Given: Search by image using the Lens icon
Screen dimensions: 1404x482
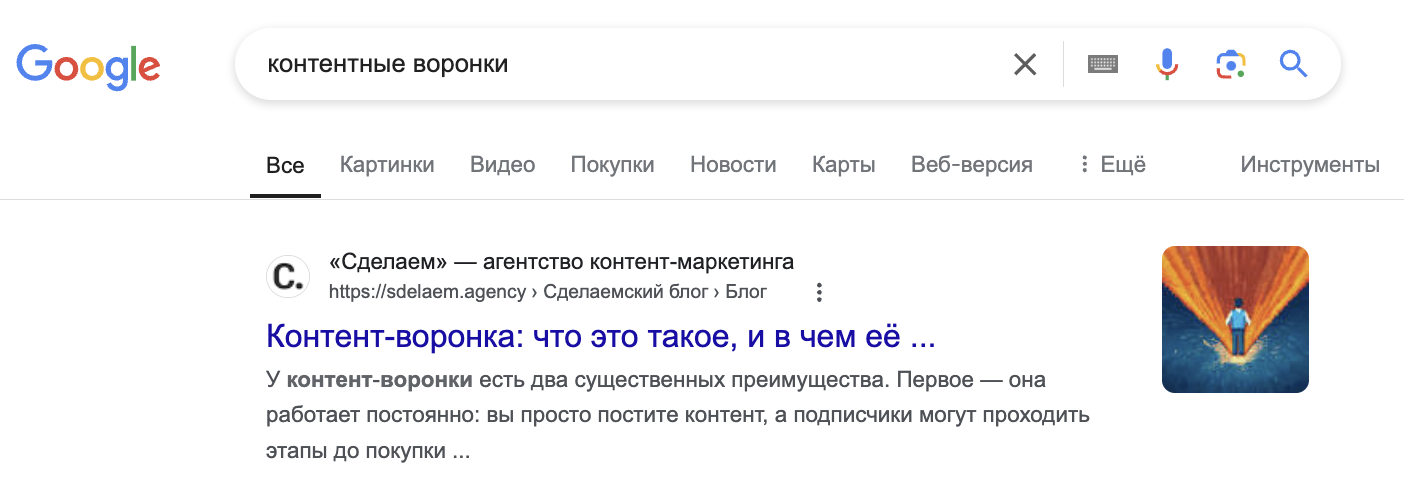Looking at the screenshot, I should coord(1231,65).
